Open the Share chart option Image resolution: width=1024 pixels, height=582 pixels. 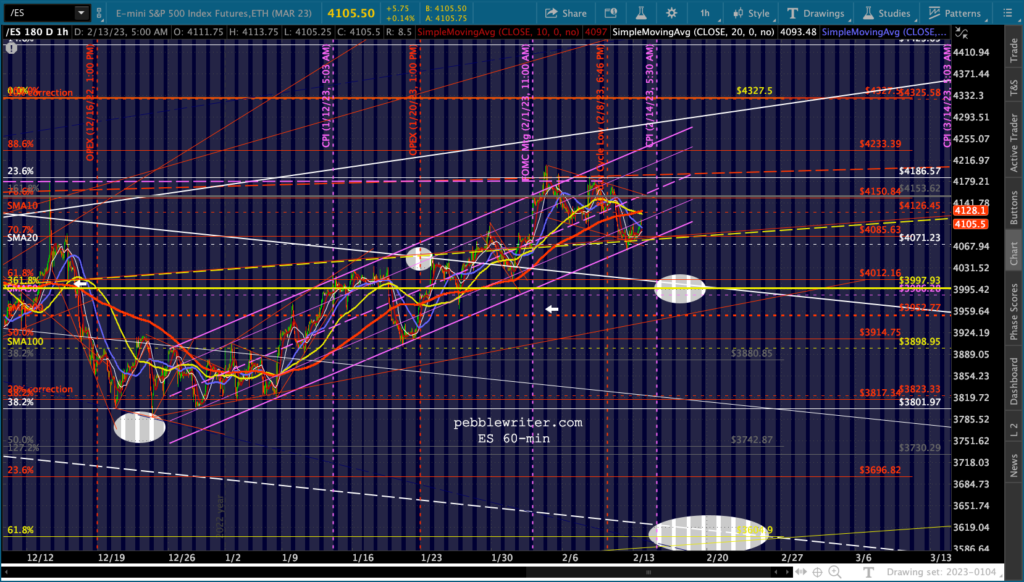[x=566, y=13]
